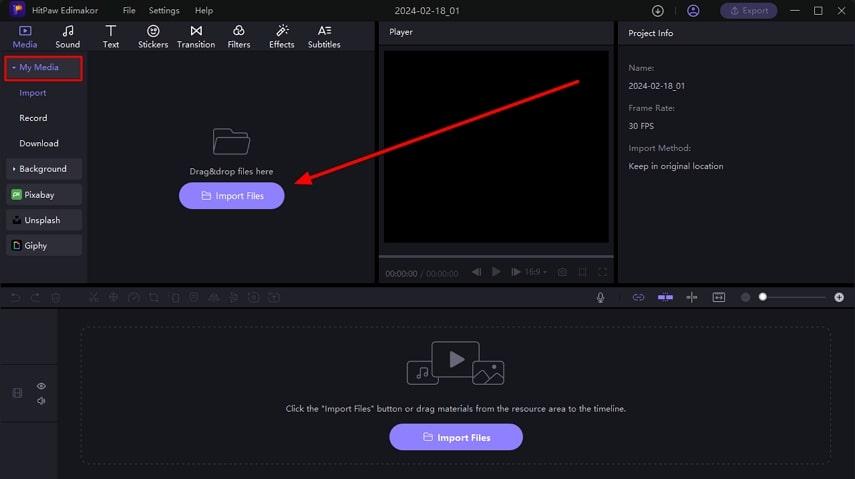Select Record under My Media
The image size is (855, 479).
33,118
